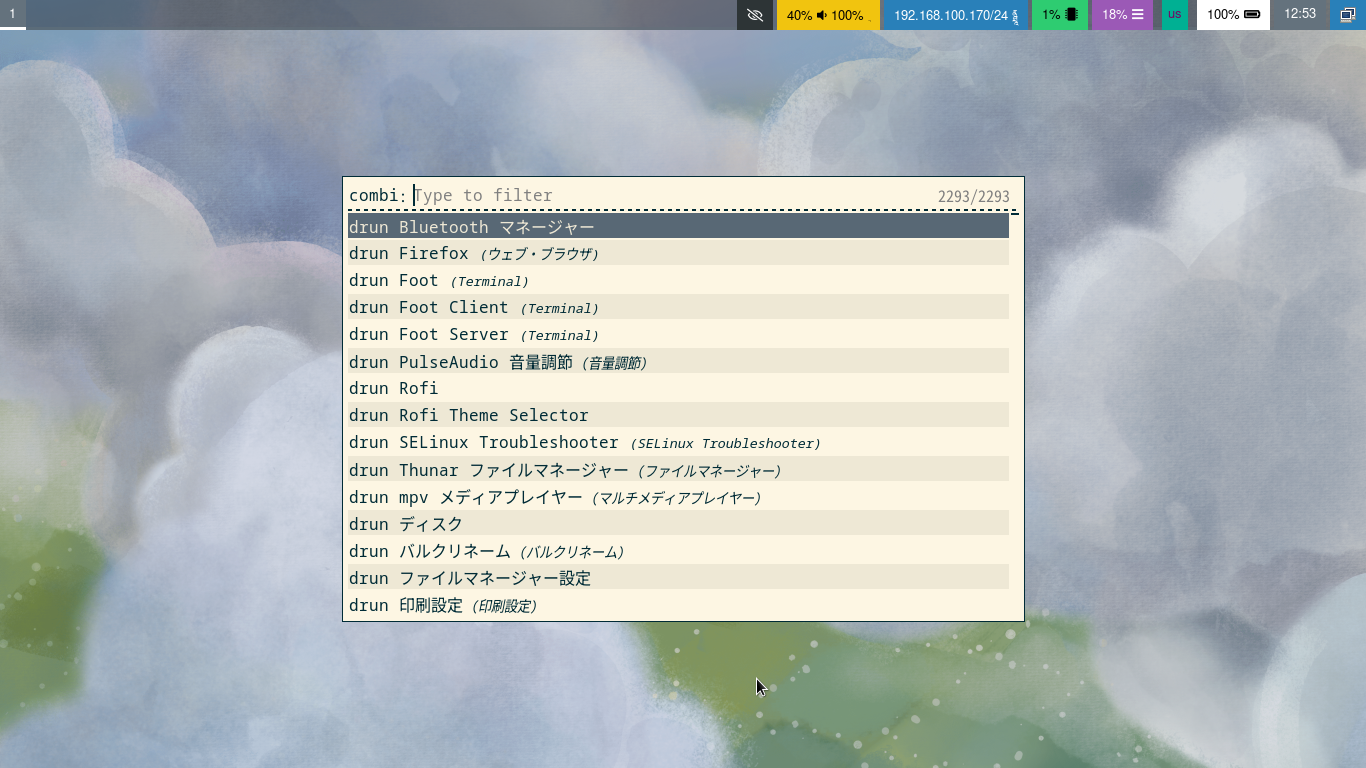The height and width of the screenshot is (768, 1366).
Task: Open 'SELinux Troubleshooter' entry
Action: click(678, 443)
